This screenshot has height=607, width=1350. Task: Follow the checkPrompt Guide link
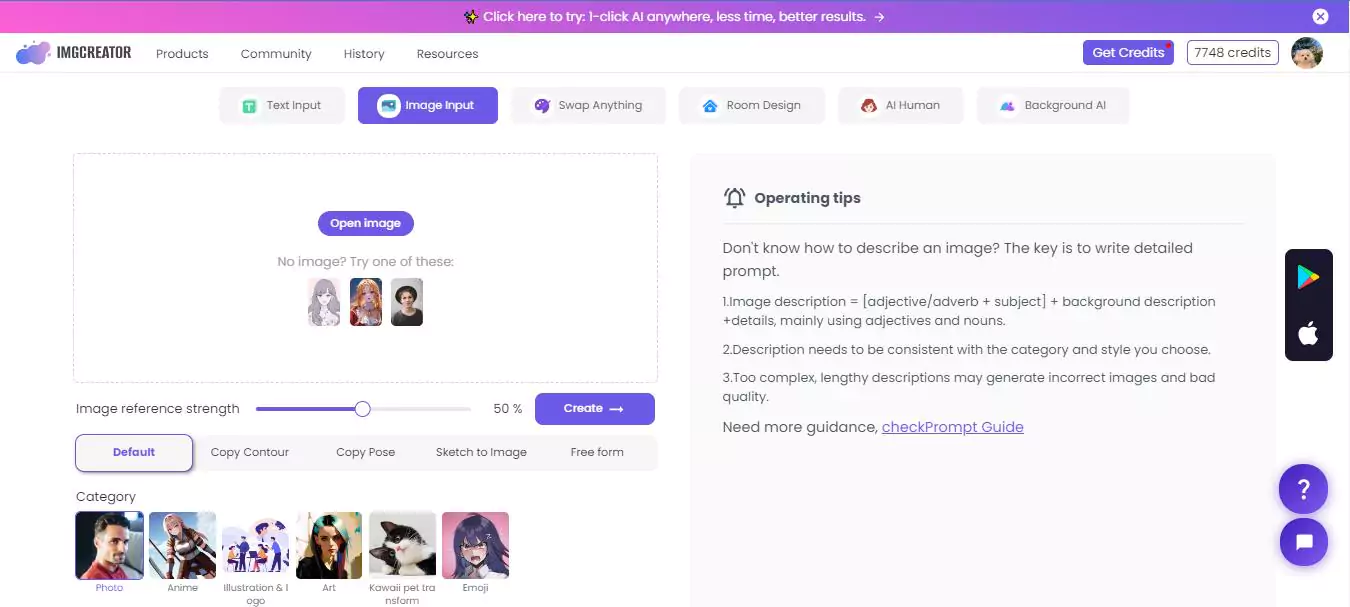coord(953,427)
